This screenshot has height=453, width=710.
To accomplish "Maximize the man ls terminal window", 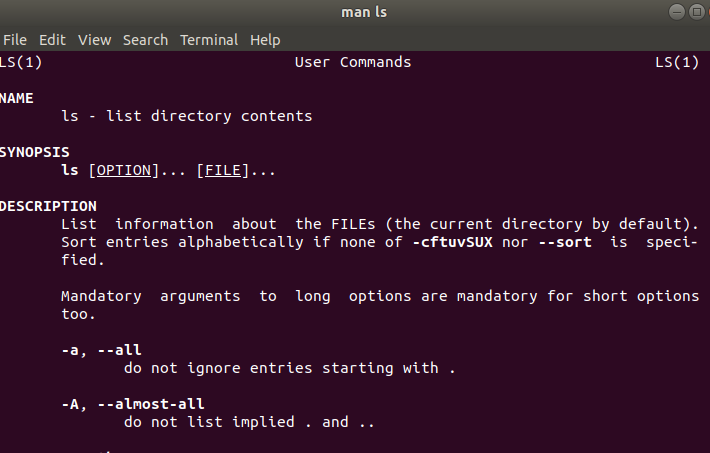I will pyautogui.click(x=697, y=12).
